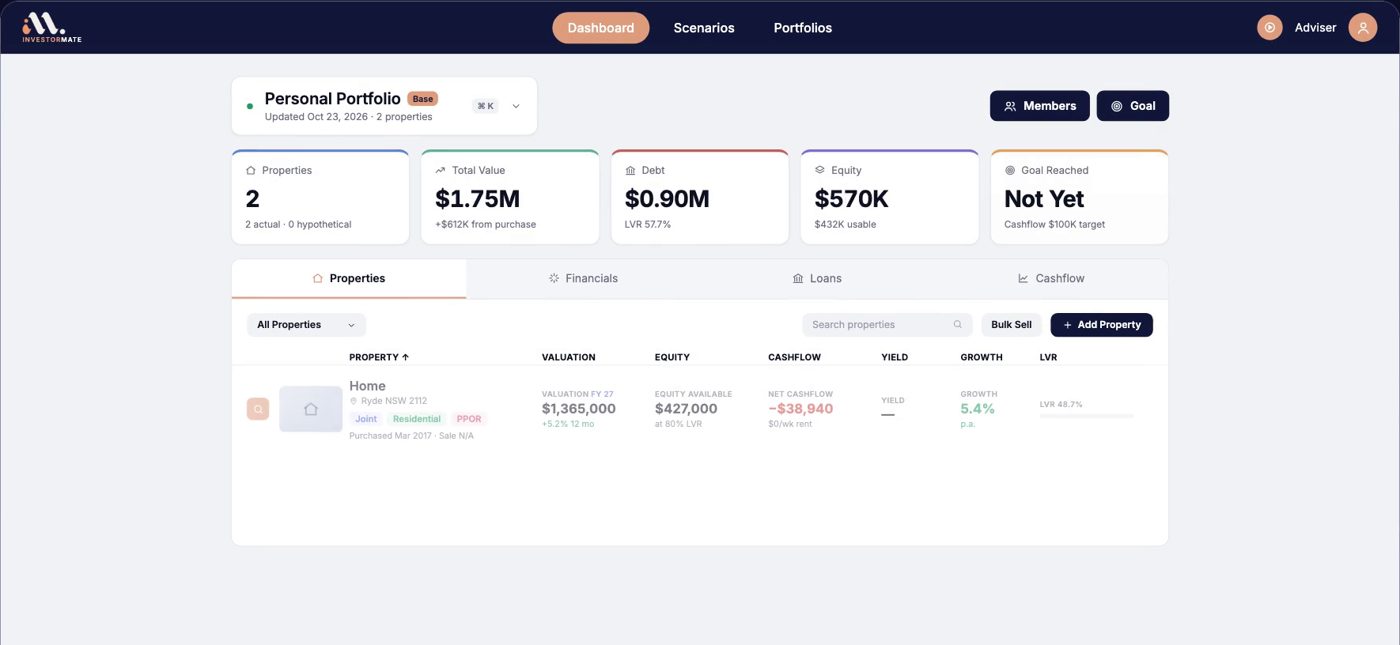Click the Goal Reached target icon
The image size is (1400, 645).
(1010, 170)
